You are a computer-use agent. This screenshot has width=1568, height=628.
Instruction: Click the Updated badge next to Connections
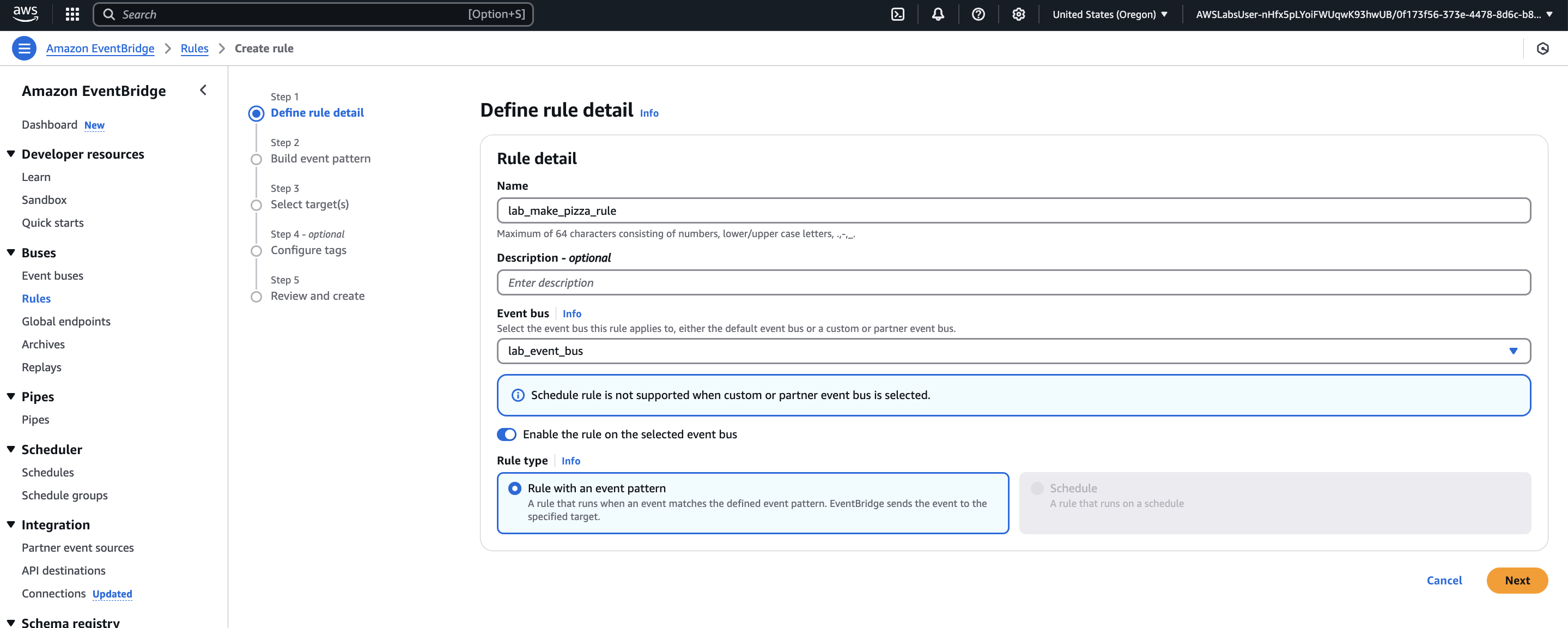tap(112, 593)
